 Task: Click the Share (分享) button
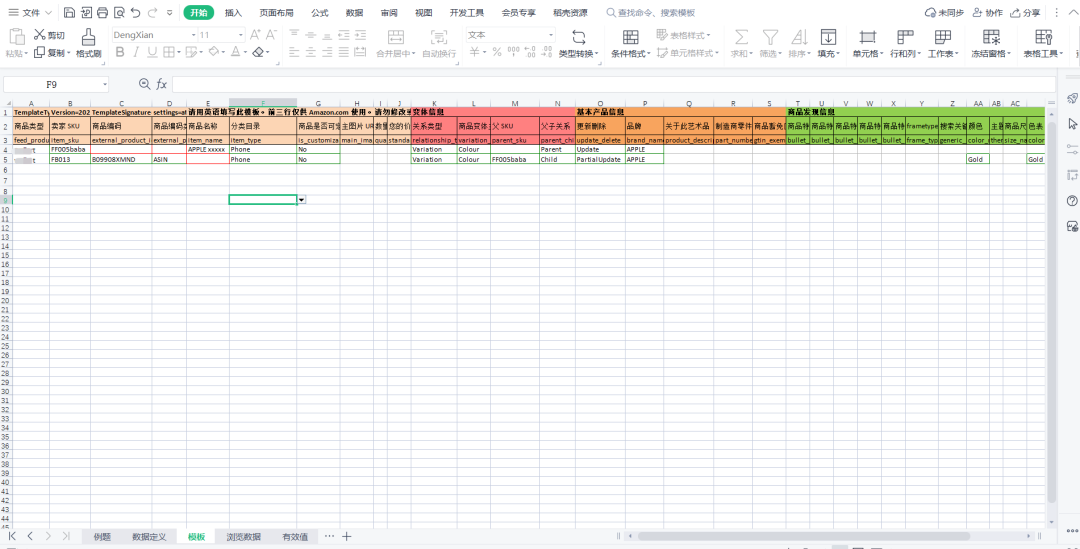[x=1025, y=12]
